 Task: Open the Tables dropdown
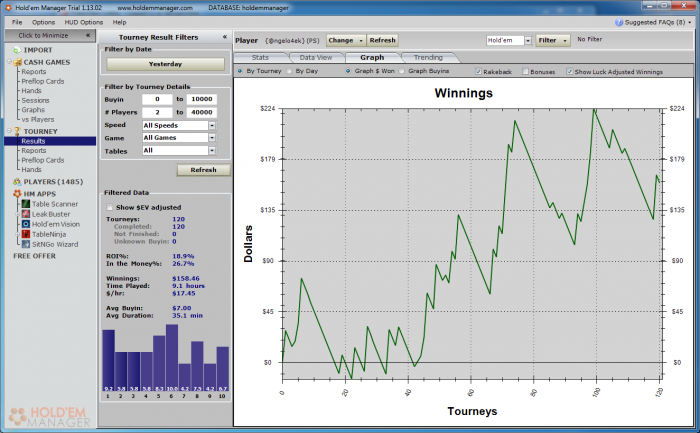[x=212, y=151]
